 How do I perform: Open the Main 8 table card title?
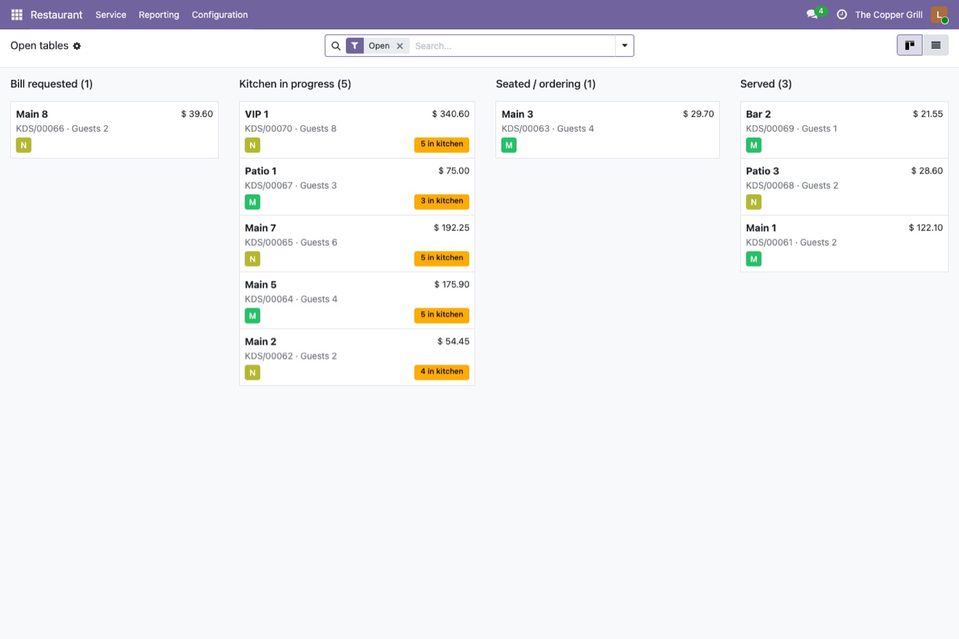click(x=32, y=114)
